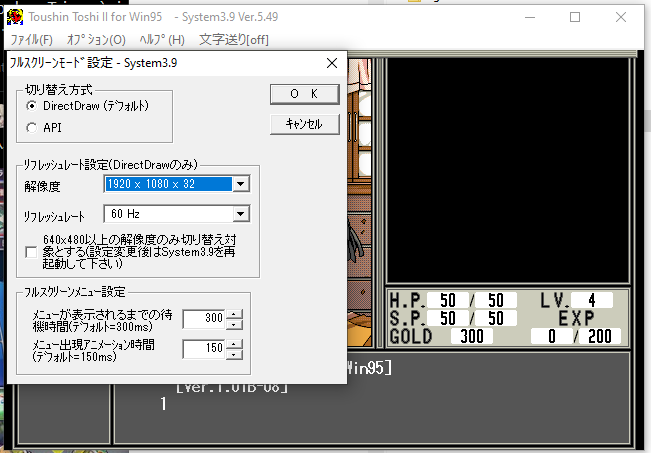Click the LV. value 4 in game status
651x453 pixels.
tap(592, 300)
